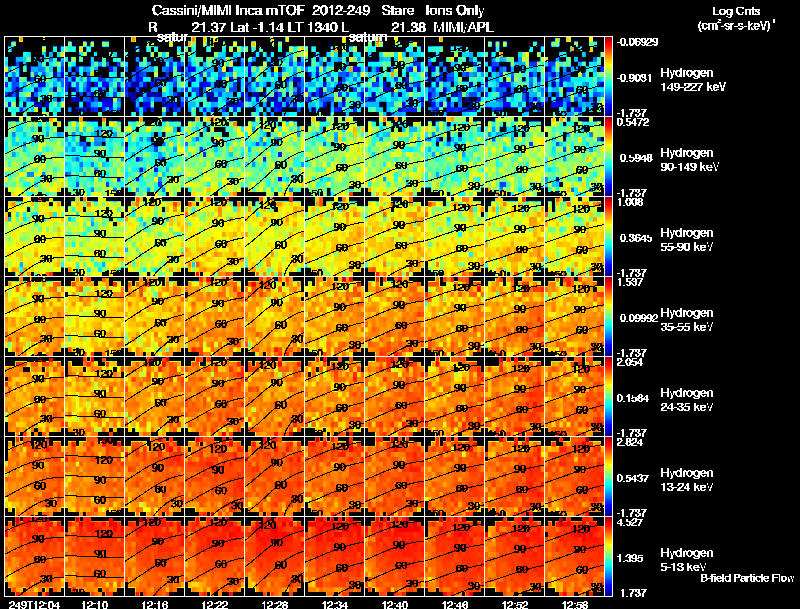The width and height of the screenshot is (800, 609).
Task: Click the colorbar beside Hydrogen 13-24 keV
Action: click(608, 476)
